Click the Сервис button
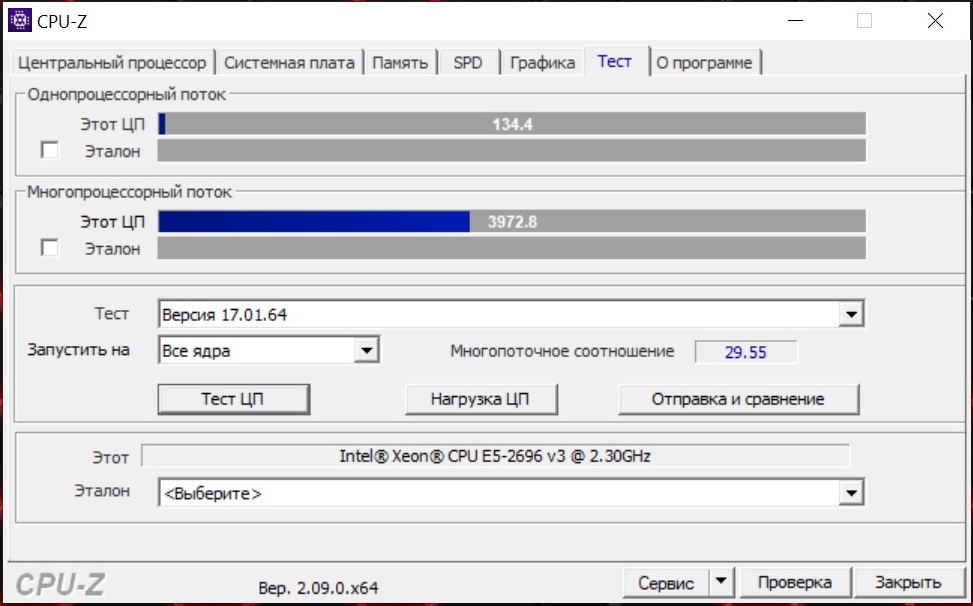 (666, 583)
